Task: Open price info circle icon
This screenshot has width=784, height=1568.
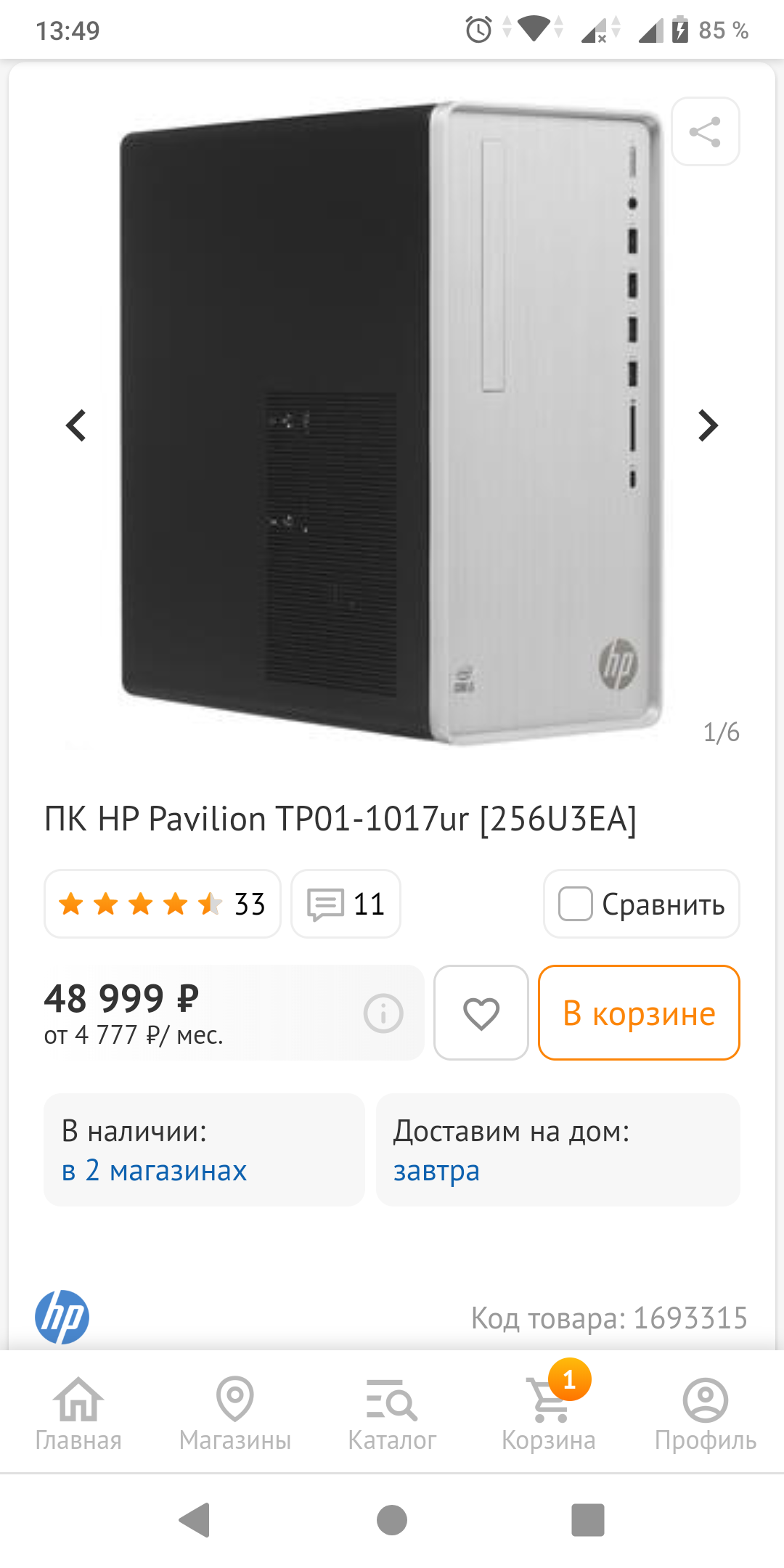Action: coord(383,1013)
